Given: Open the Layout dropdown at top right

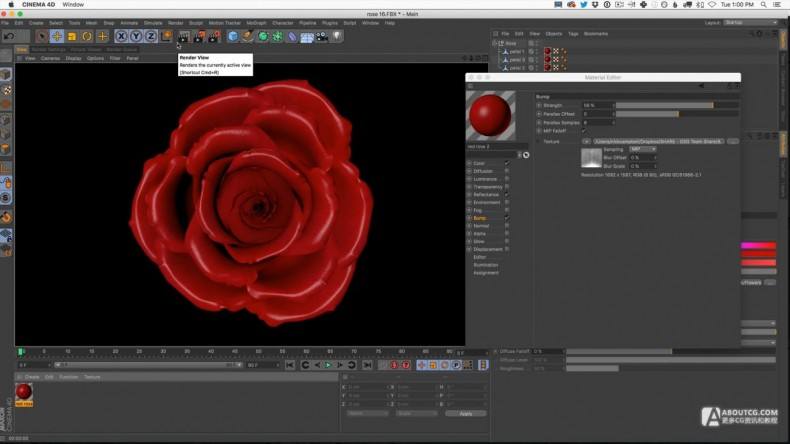Looking at the screenshot, I should (750, 22).
